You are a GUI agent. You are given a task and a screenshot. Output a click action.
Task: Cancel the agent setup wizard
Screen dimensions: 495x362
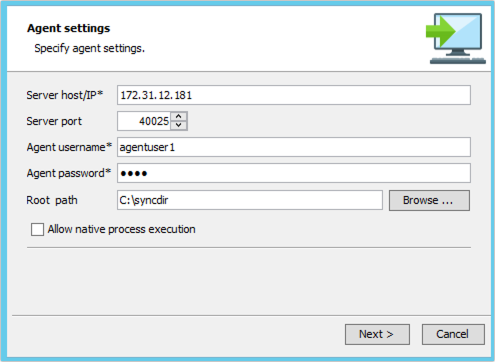(453, 334)
